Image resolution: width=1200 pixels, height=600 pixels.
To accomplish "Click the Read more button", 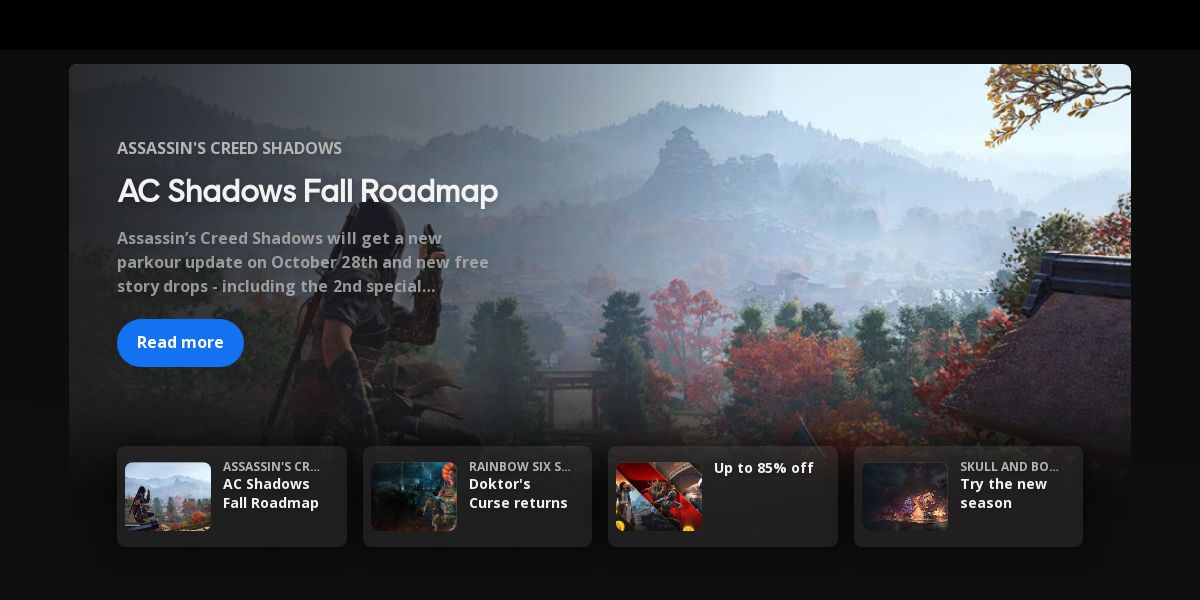I will [180, 343].
